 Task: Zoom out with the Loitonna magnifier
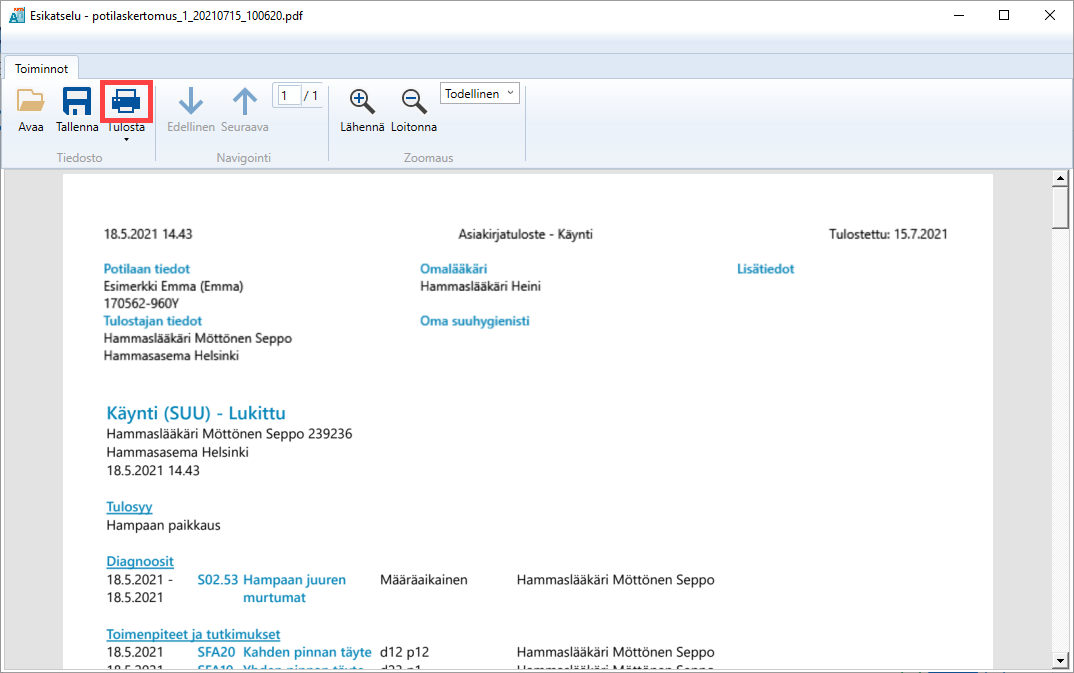(414, 109)
